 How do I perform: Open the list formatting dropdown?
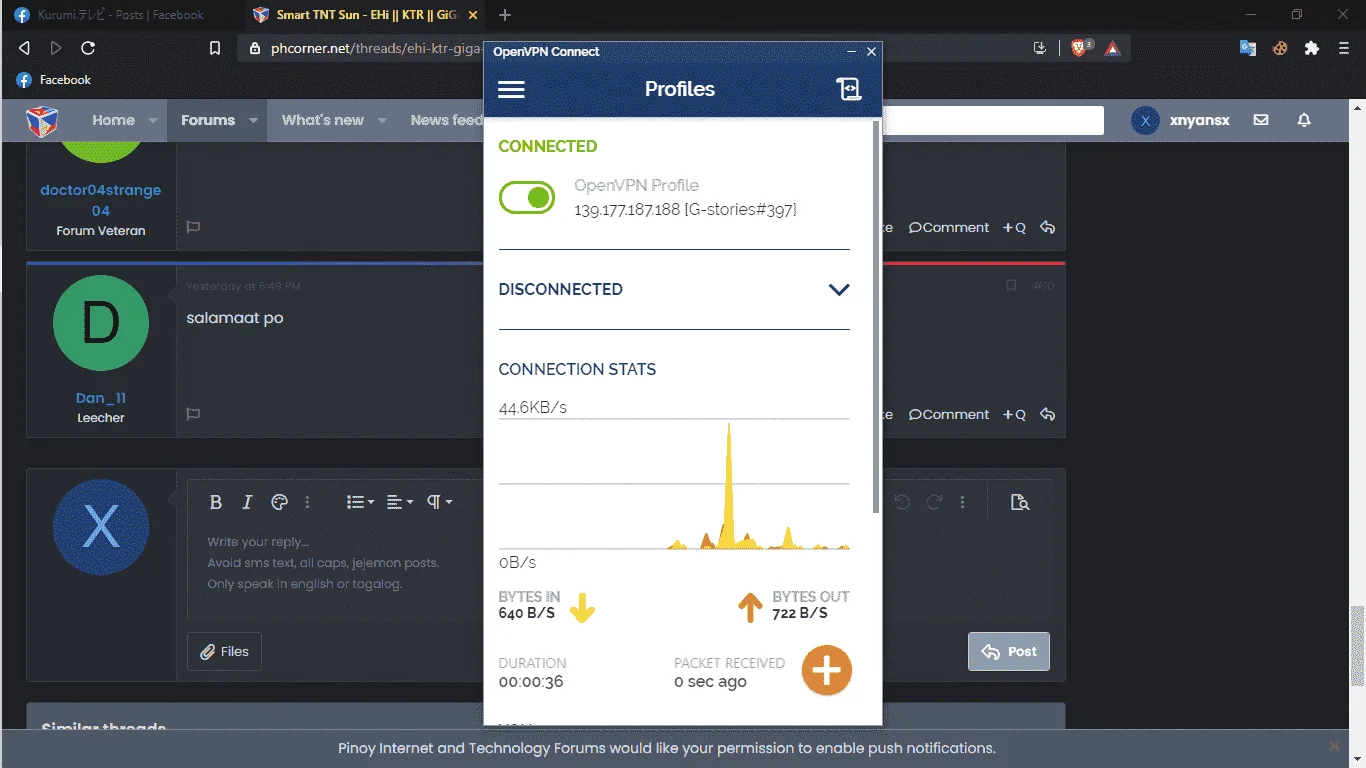pyautogui.click(x=360, y=502)
